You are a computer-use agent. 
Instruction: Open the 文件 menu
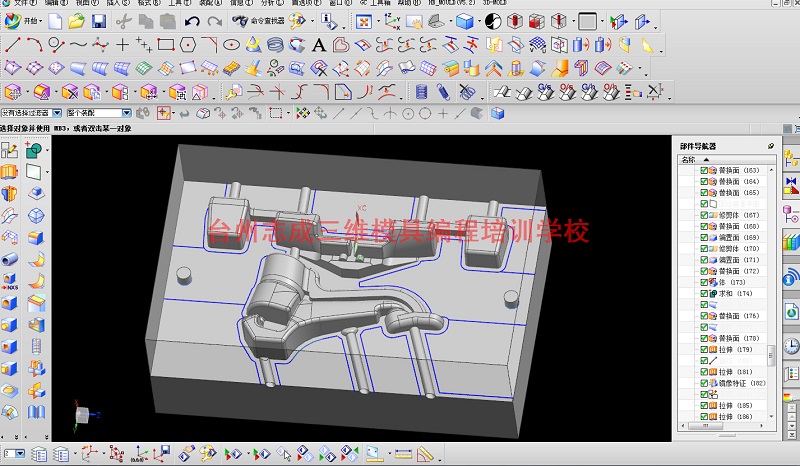coord(24,3)
